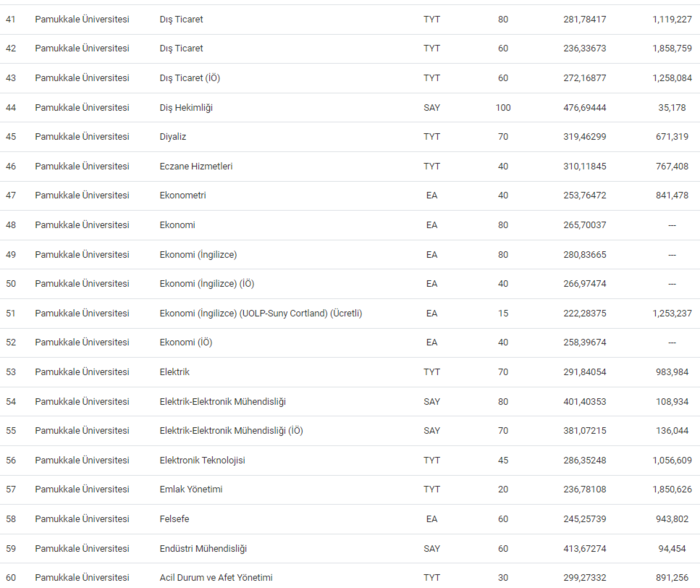Screen dimensions: 700x588
Task: Select the Eczane Hizmetleri program
Action: click(196, 166)
